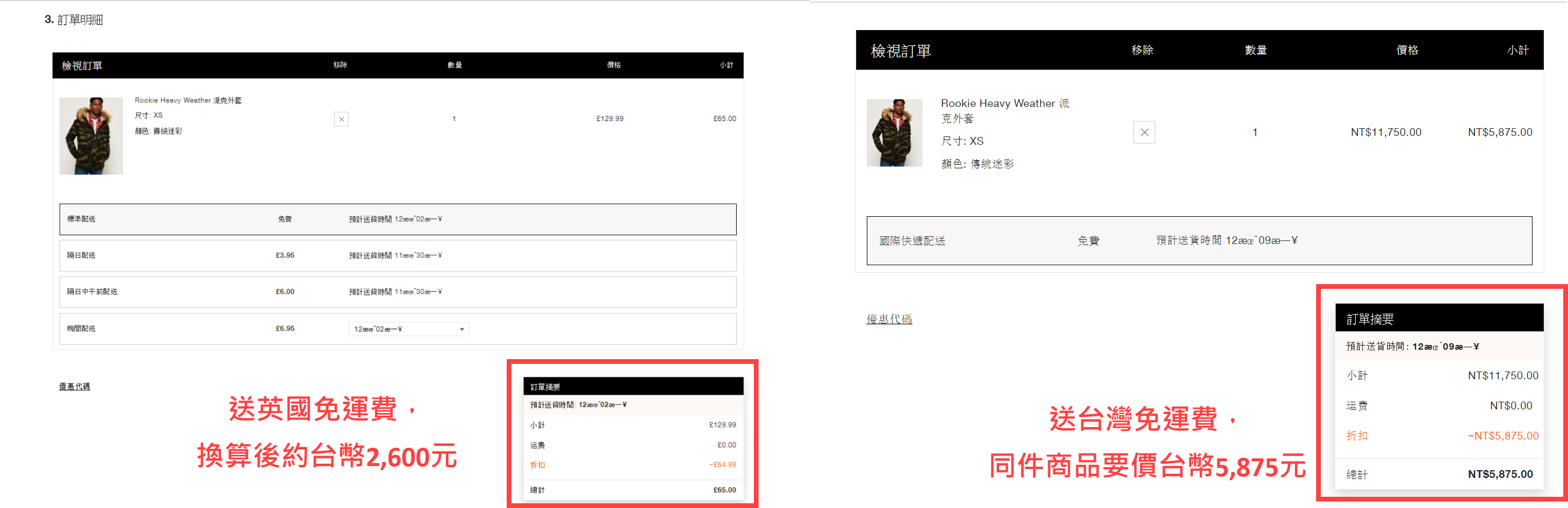
Task: Open the 晚間配送 delivery date dropdown
Action: (x=409, y=329)
